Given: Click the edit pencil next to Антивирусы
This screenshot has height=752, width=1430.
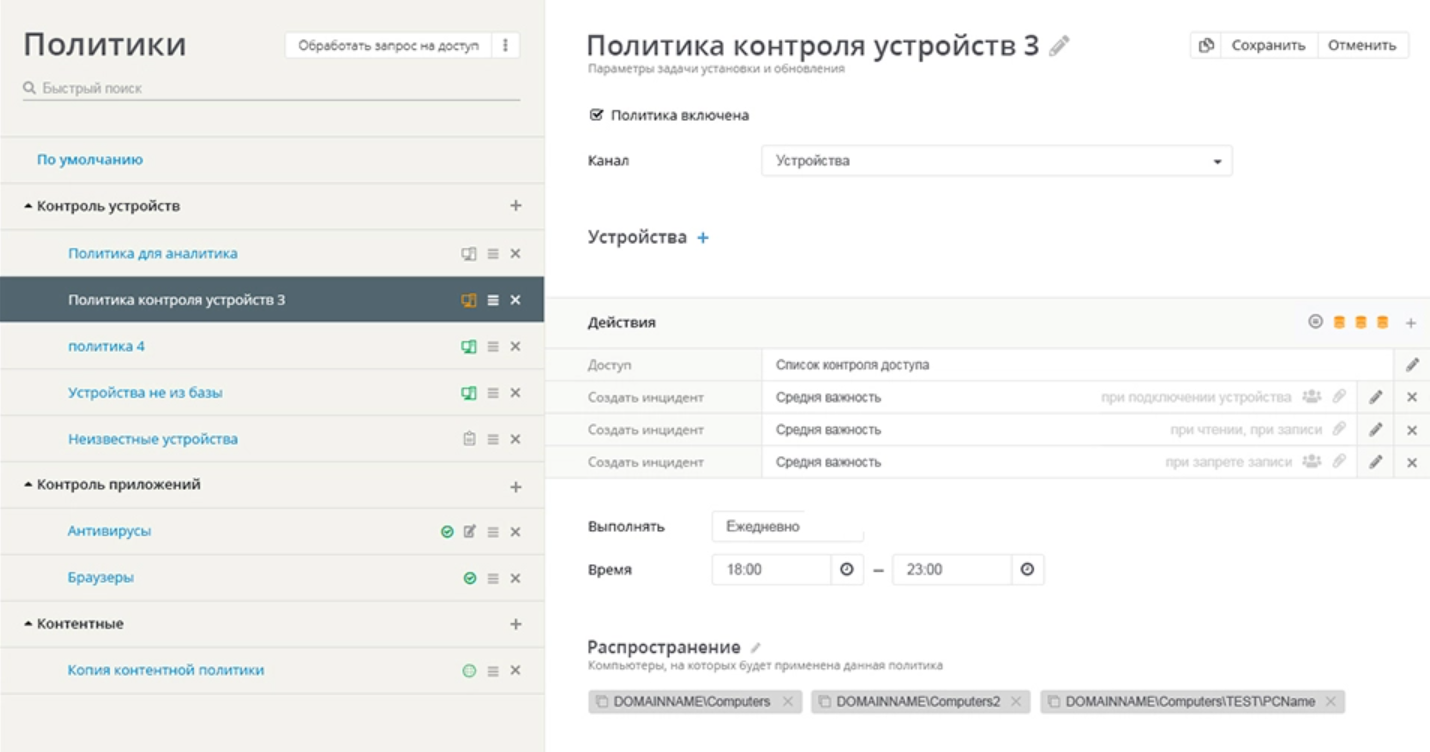Looking at the screenshot, I should 470,531.
